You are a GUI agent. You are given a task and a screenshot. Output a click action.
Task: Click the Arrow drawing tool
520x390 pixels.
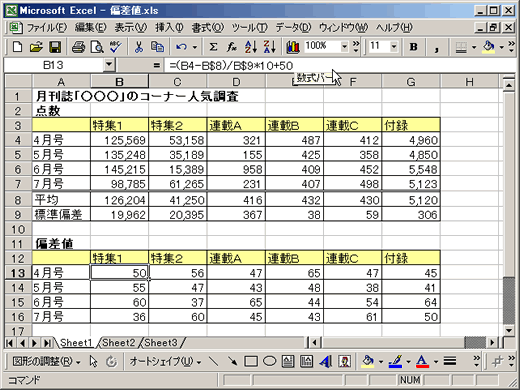232,361
